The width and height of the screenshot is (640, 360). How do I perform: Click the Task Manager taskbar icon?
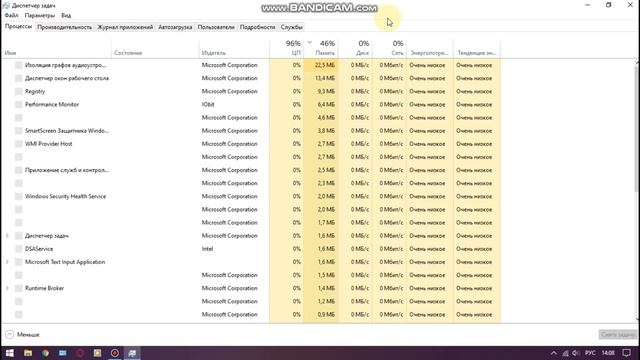tap(132, 353)
